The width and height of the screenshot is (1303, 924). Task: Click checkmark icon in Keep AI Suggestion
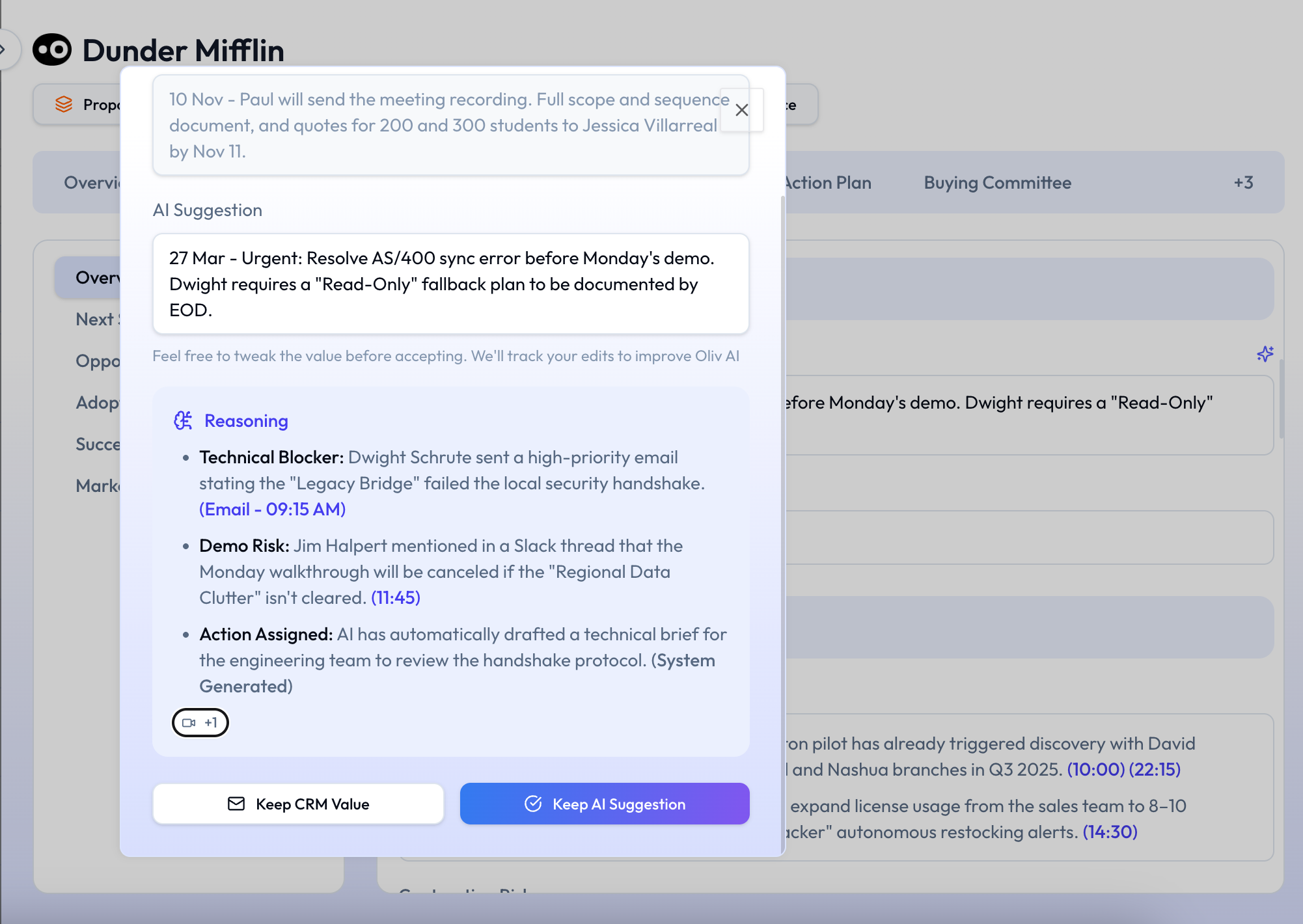point(533,804)
